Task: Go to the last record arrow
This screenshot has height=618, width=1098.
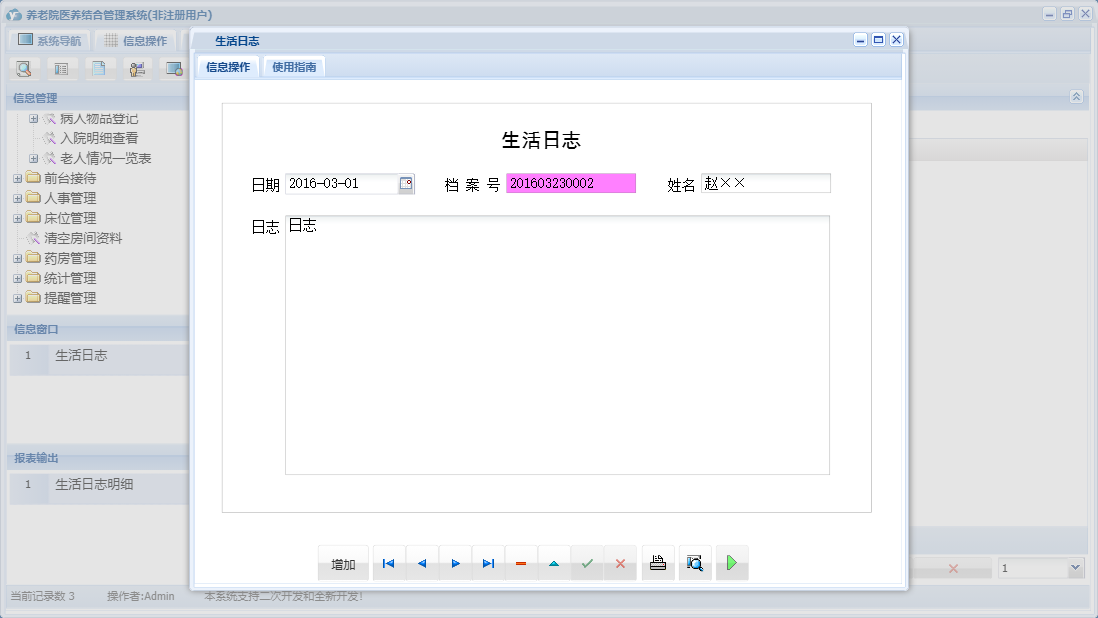Action: tap(488, 563)
